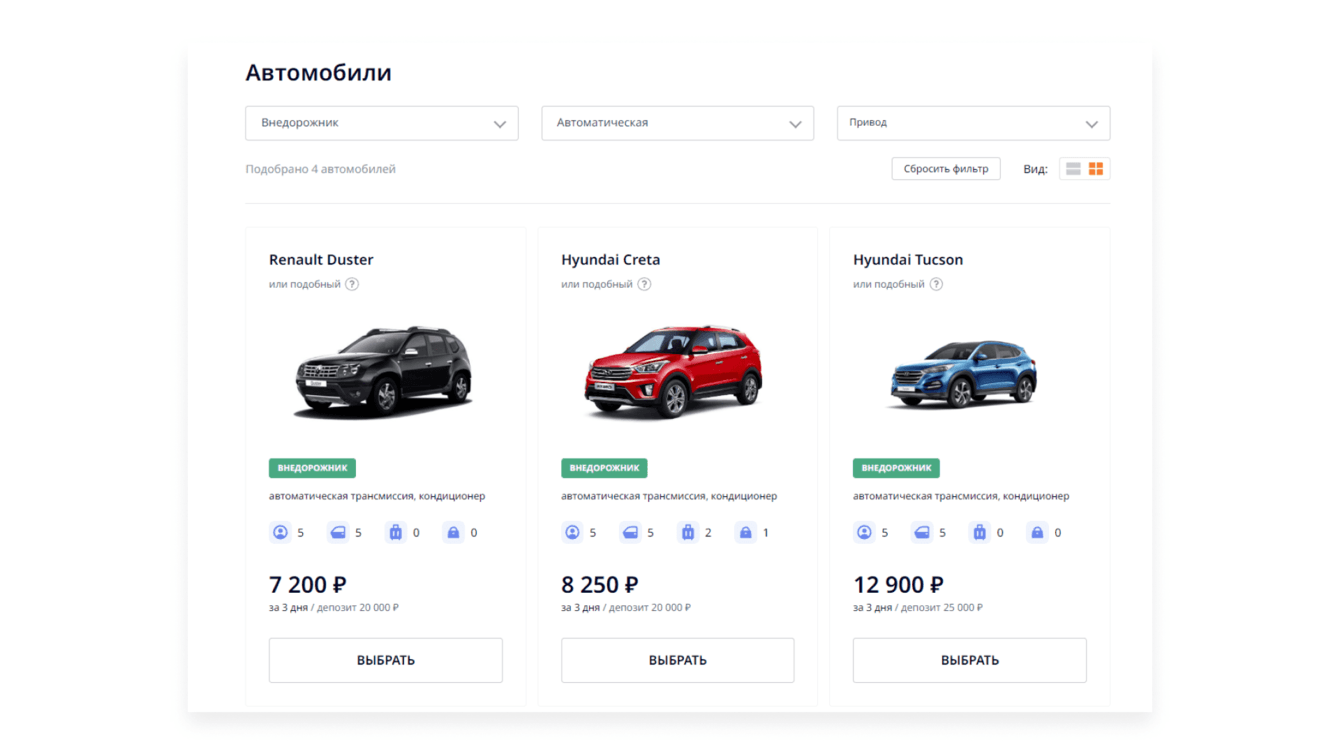Viewport: 1340px width, 754px height.
Task: Switch to list view layout
Action: pyautogui.click(x=1073, y=169)
